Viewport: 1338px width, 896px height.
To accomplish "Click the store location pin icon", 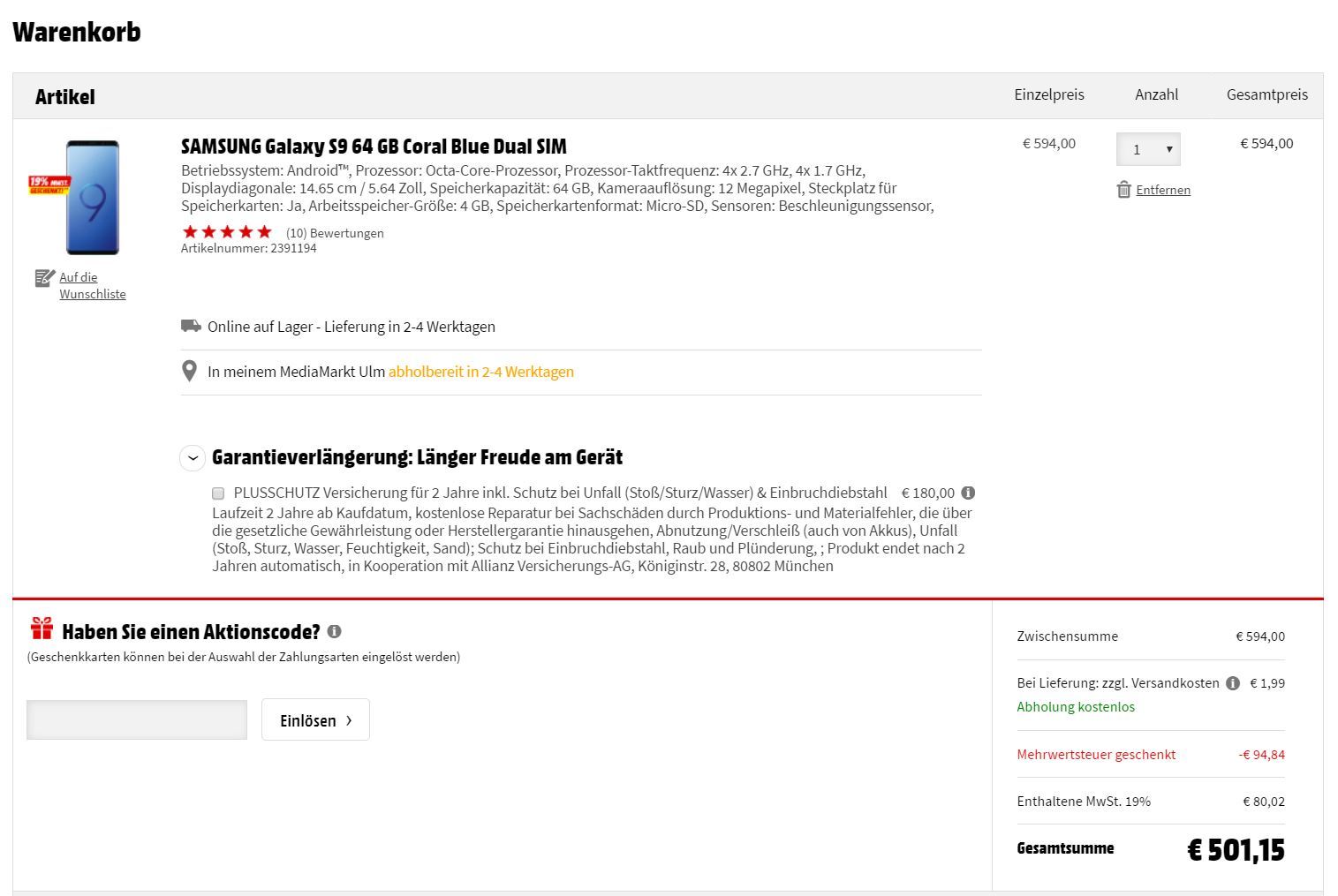I will 189,372.
